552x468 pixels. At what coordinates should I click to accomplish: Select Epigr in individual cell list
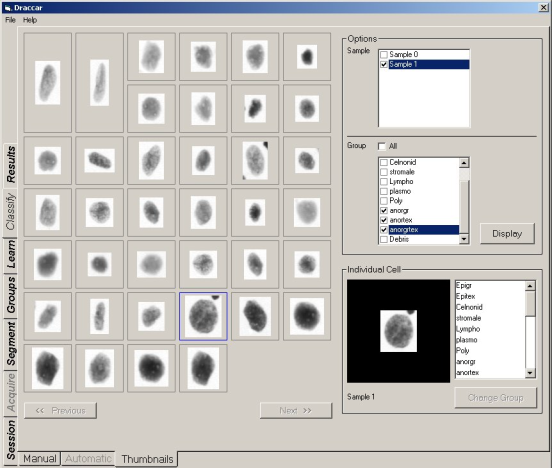coord(464,286)
